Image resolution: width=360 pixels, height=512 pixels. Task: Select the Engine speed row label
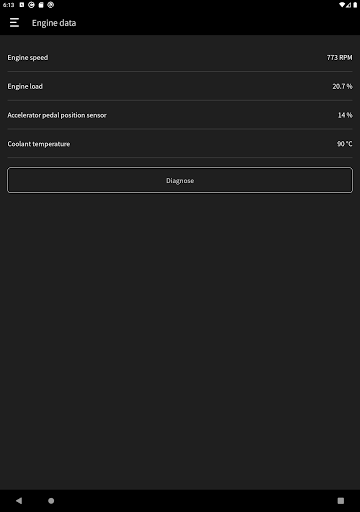[28, 57]
